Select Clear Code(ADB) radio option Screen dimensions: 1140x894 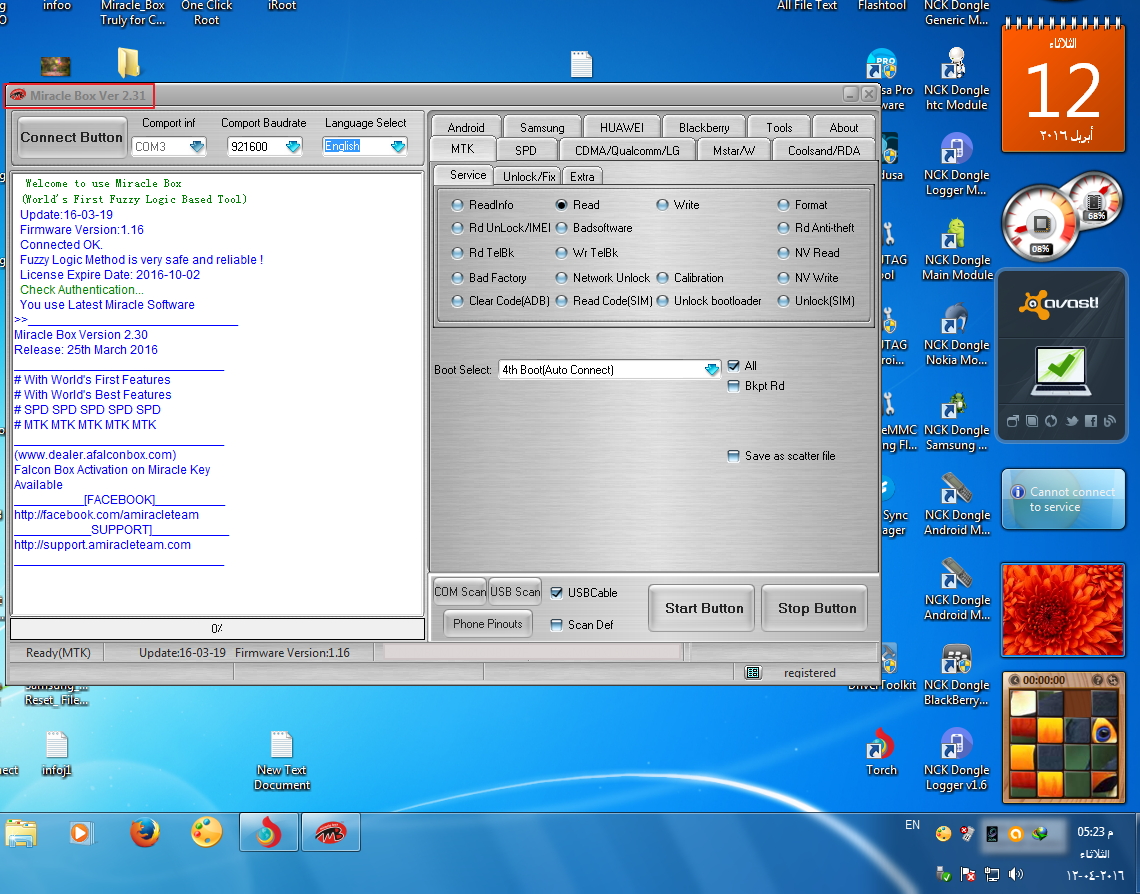[x=457, y=301]
